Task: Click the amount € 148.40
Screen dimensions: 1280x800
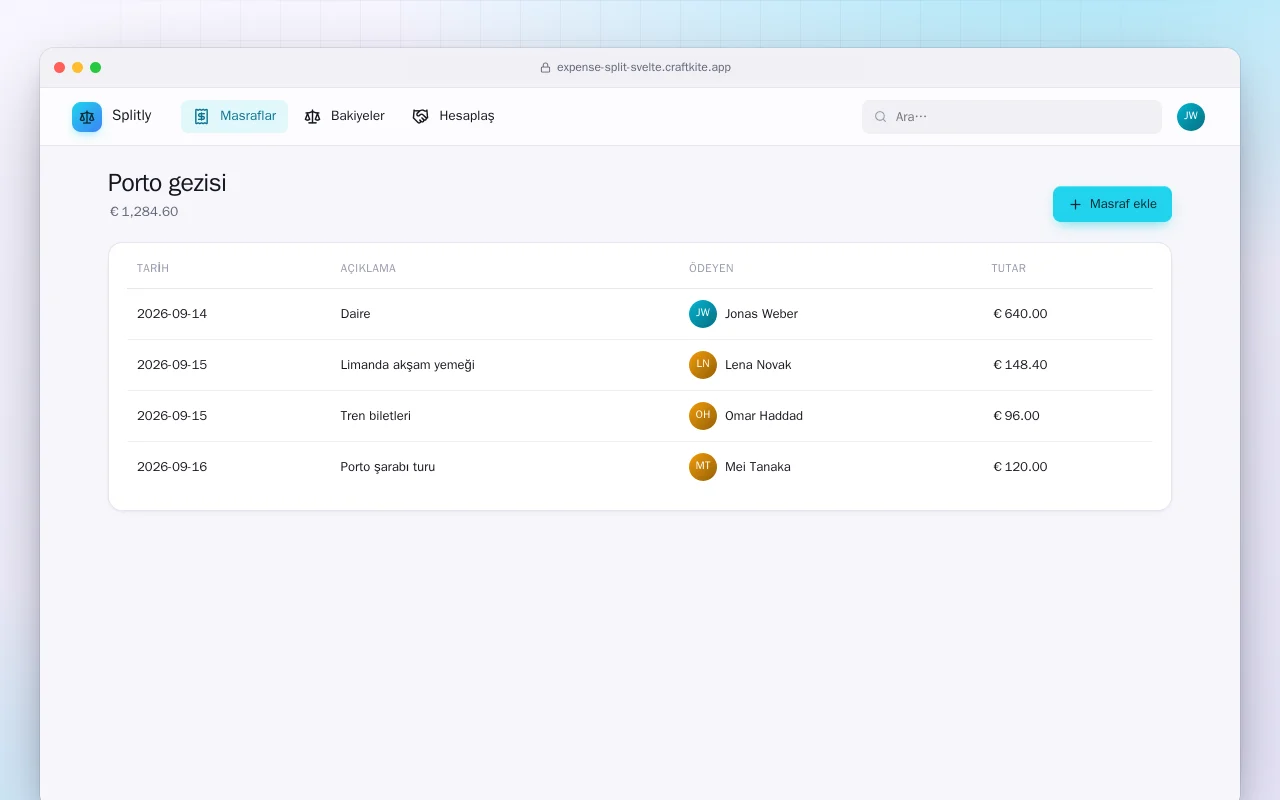Action: click(1020, 365)
